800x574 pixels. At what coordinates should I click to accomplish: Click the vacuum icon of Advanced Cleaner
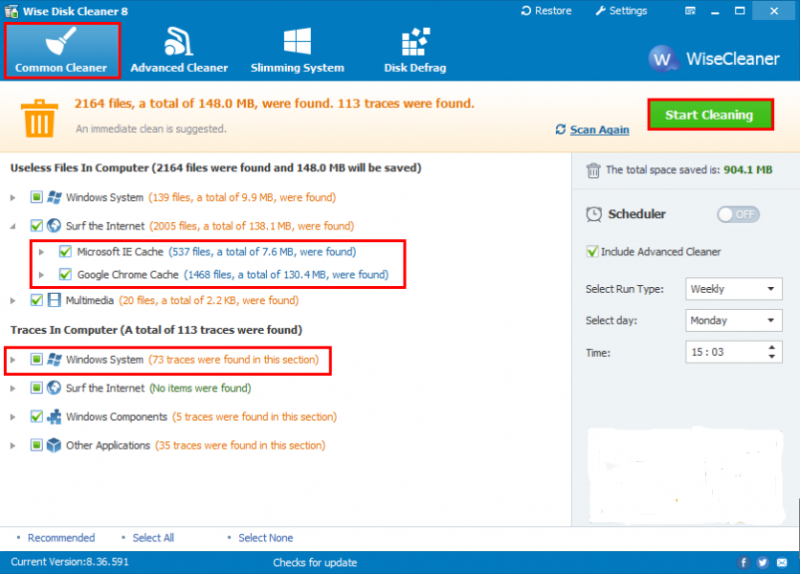(179, 41)
